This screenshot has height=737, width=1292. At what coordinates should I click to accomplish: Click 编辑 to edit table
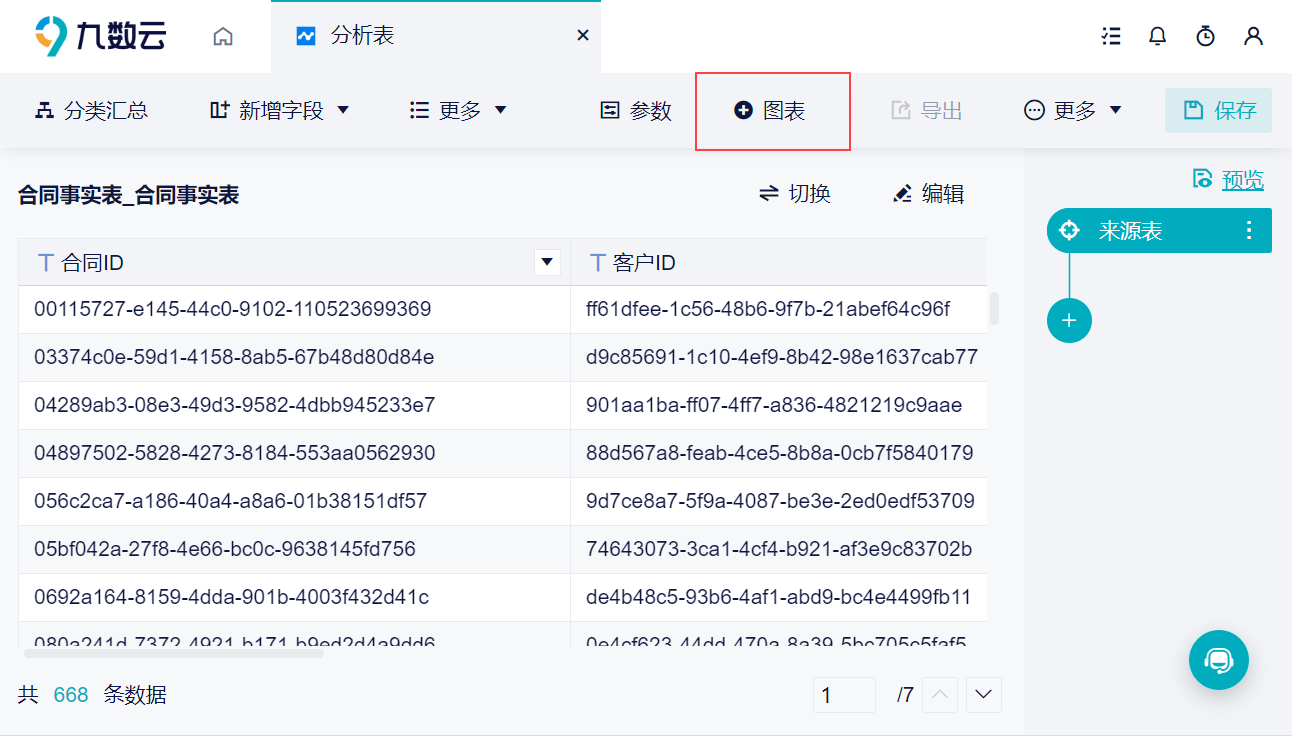tap(929, 194)
